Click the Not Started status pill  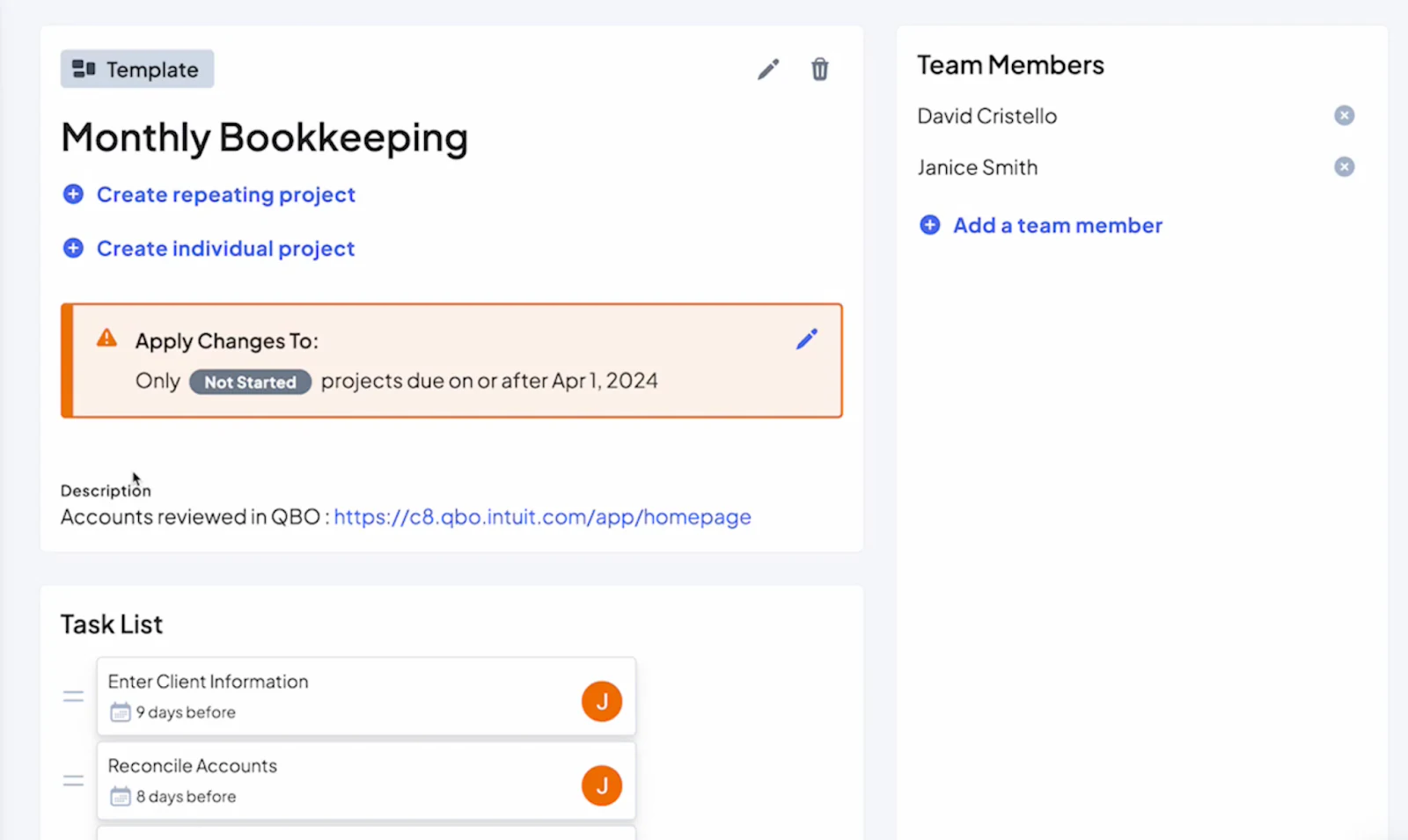(x=250, y=382)
